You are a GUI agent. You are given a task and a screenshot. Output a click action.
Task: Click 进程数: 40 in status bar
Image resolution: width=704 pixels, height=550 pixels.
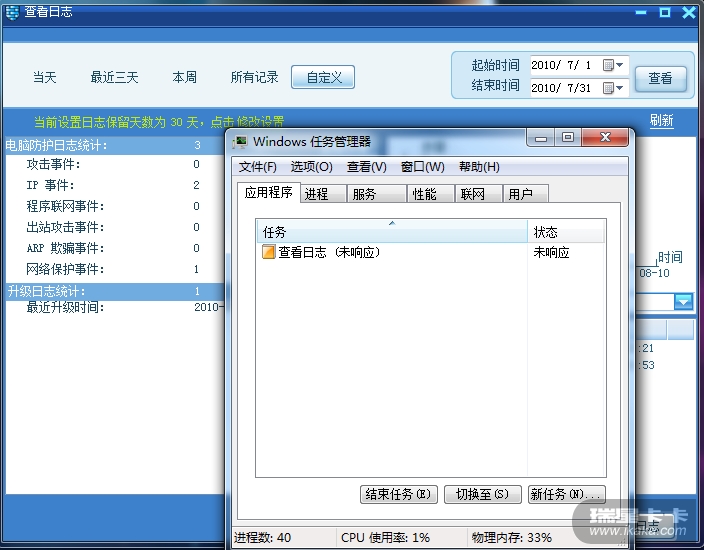(x=262, y=537)
